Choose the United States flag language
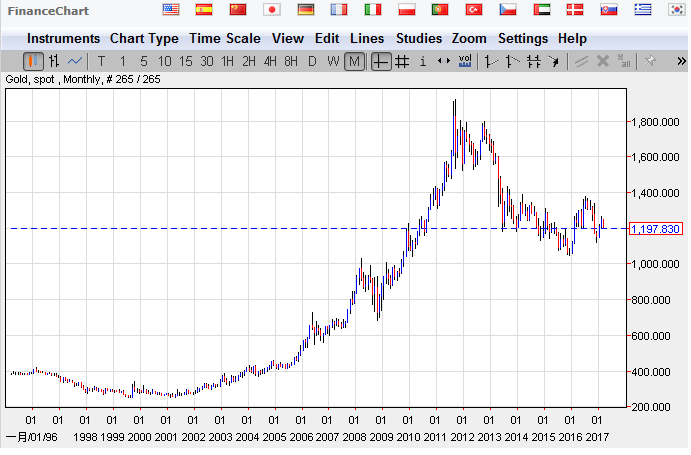The width and height of the screenshot is (691, 455). (171, 9)
